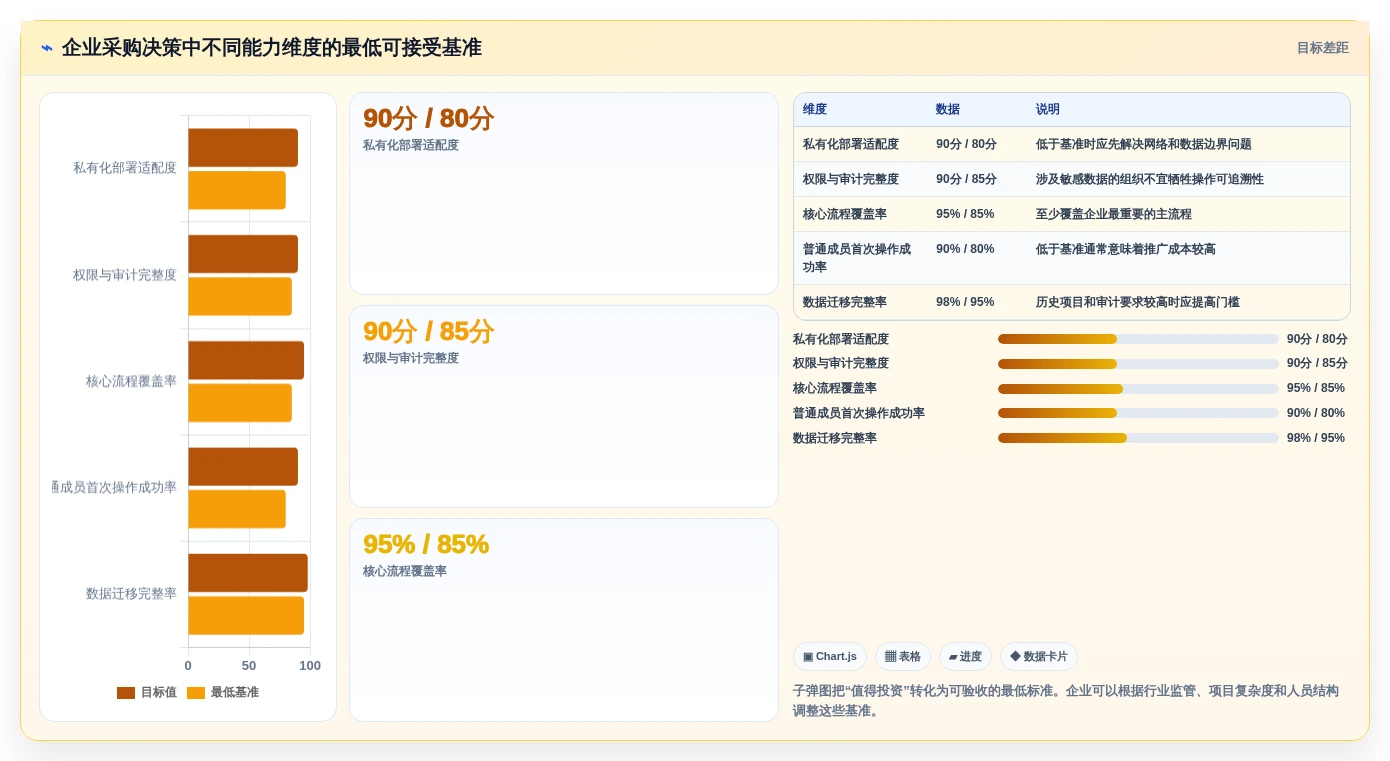Click the 进度 tag chip
Viewport: 1390px width, 761px height.
pos(965,657)
